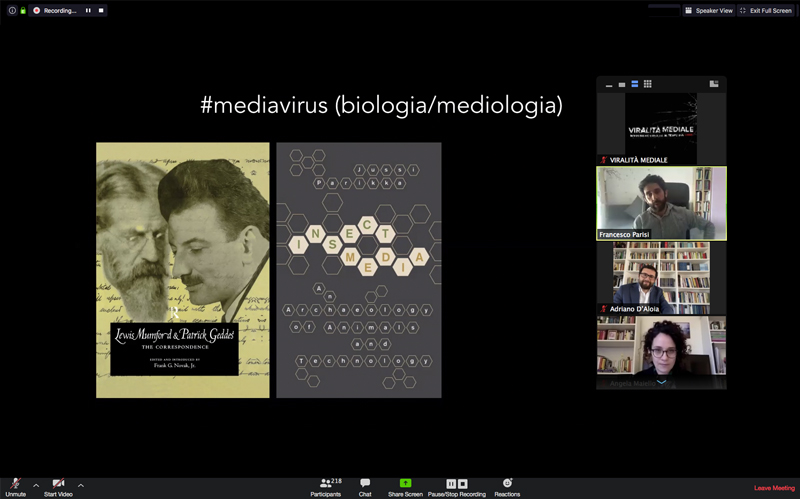Click the Francesco Parisi name label
The width and height of the screenshot is (800, 499).
point(624,235)
